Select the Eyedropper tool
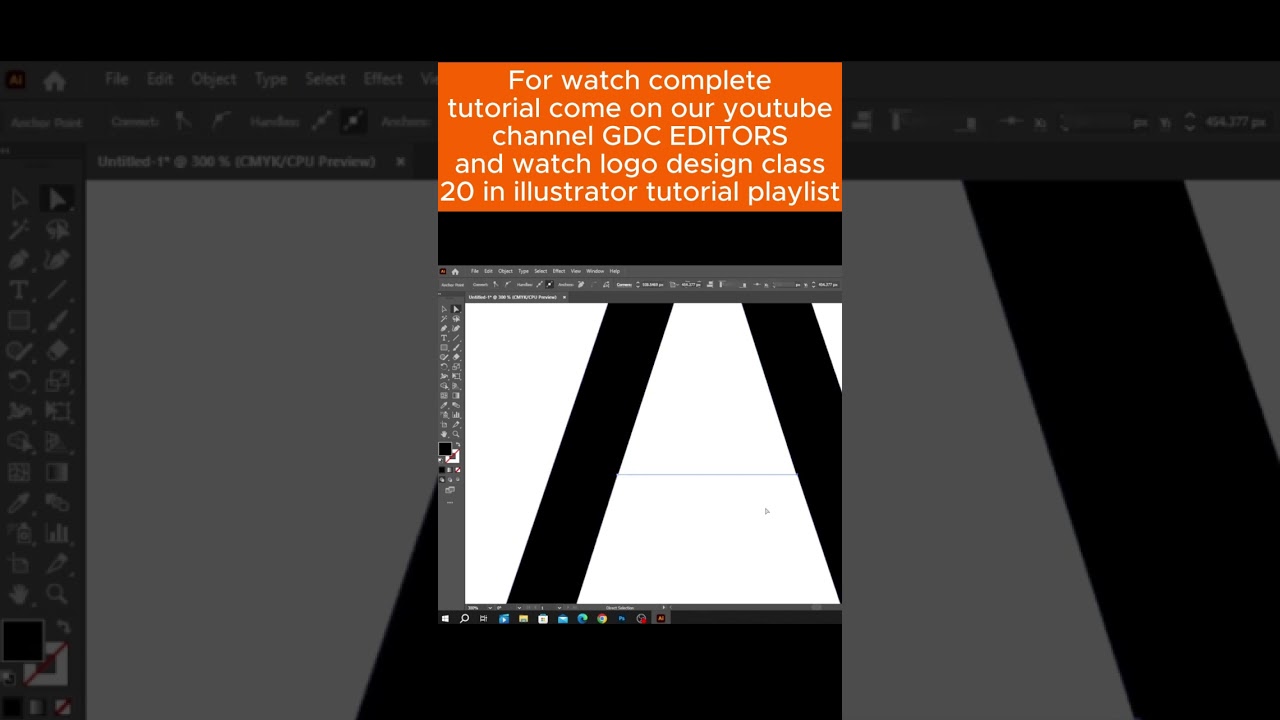This screenshot has height=720, width=1280. click(444, 405)
